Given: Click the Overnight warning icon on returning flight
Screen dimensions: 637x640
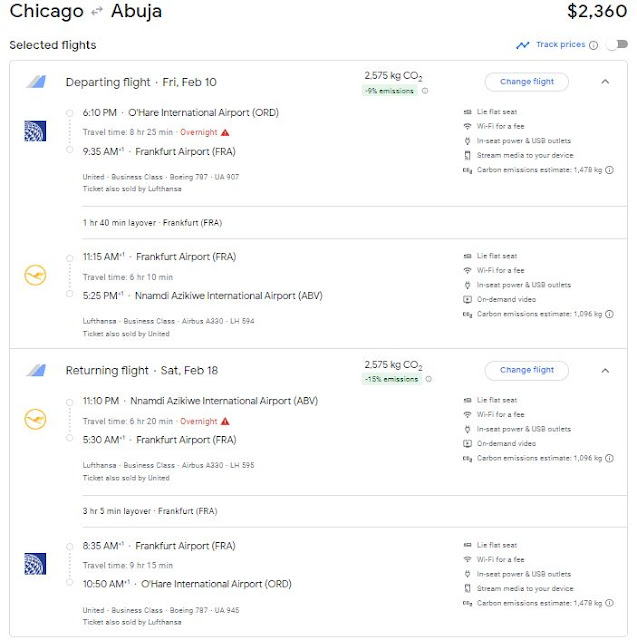Looking at the screenshot, I should tap(225, 421).
